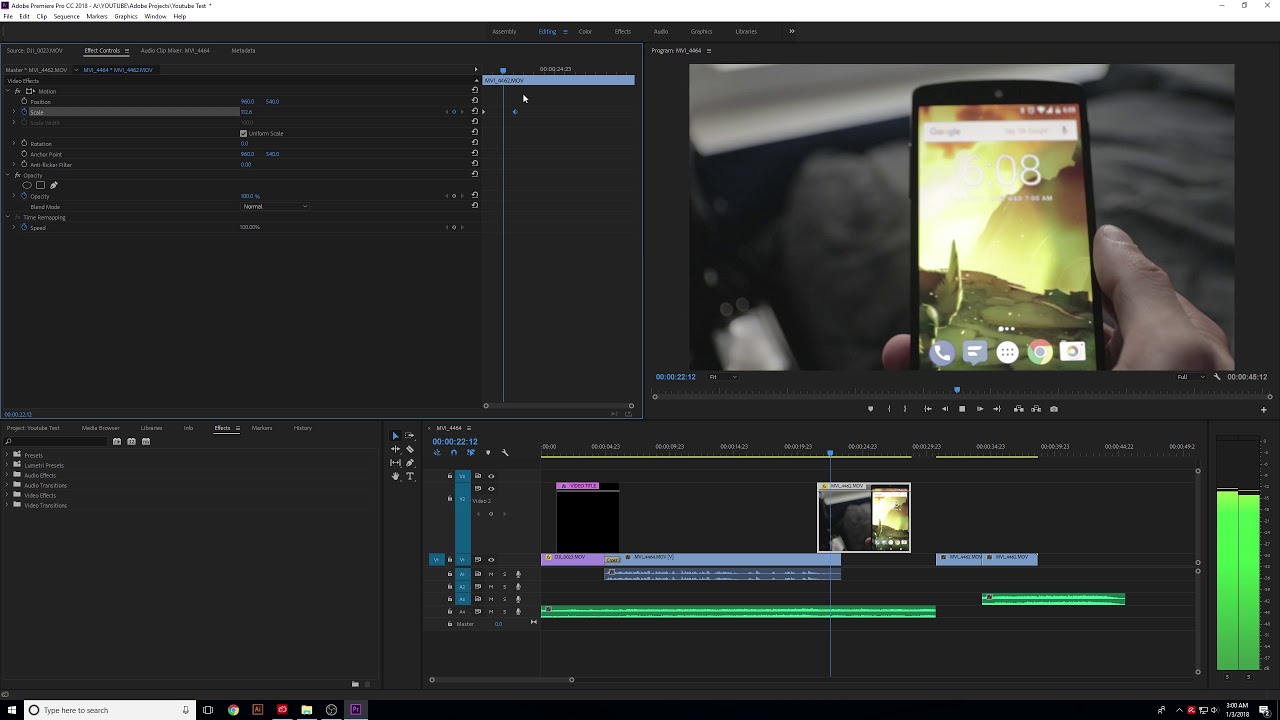Click Program monitor playhead scrubber
This screenshot has height=720, width=1280.
(957, 390)
